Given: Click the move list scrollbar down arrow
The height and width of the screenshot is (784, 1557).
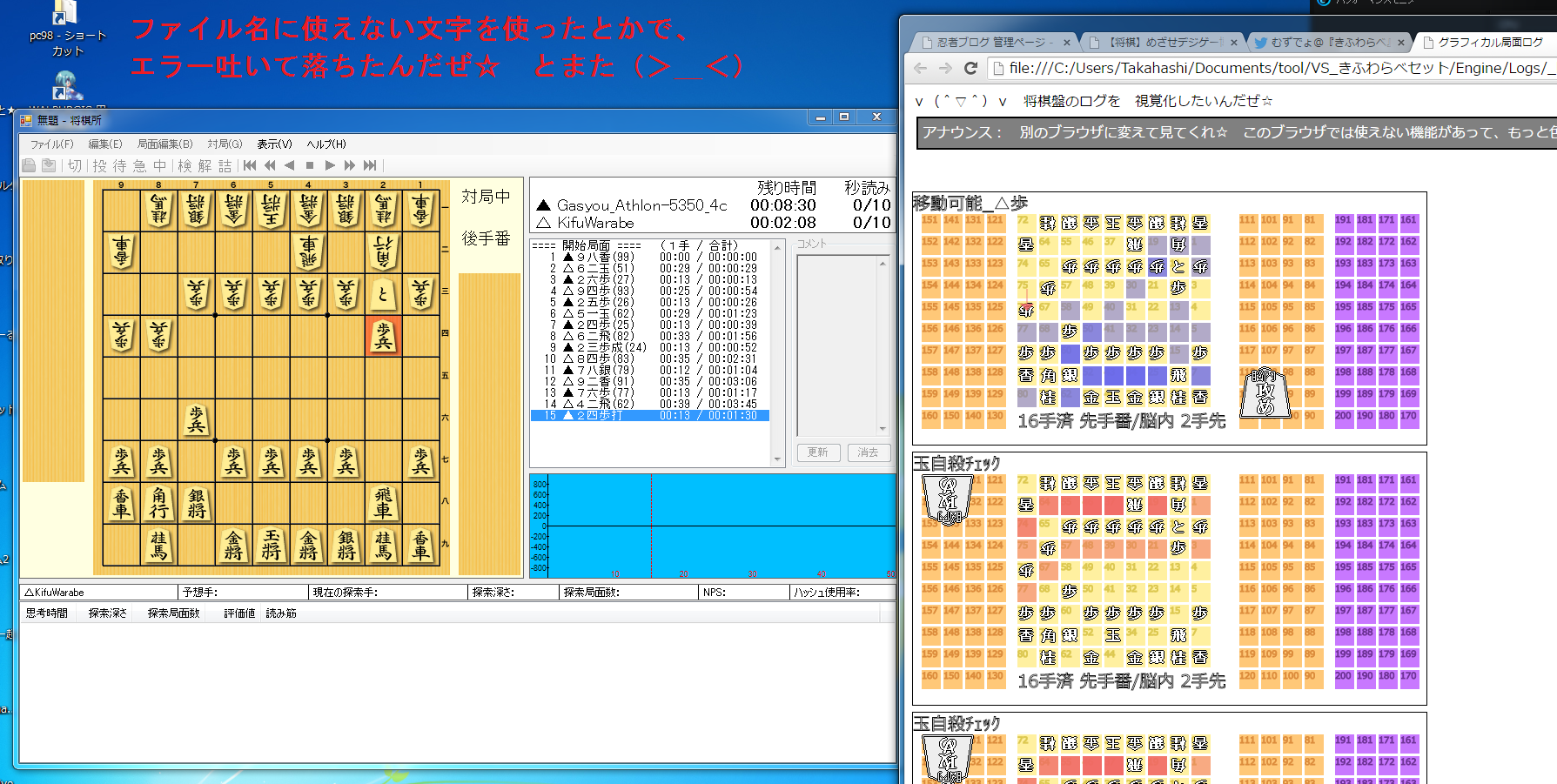Looking at the screenshot, I should [x=777, y=459].
